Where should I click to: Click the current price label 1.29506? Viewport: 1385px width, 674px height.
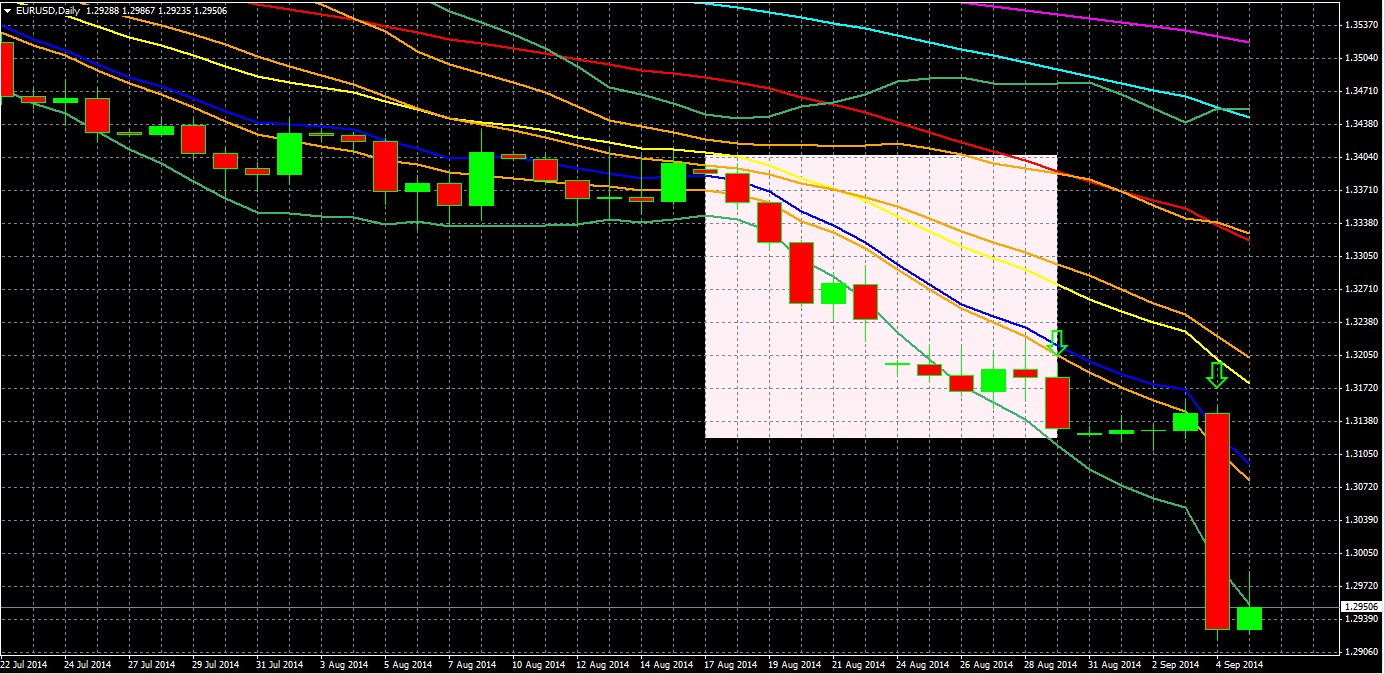(1362, 607)
